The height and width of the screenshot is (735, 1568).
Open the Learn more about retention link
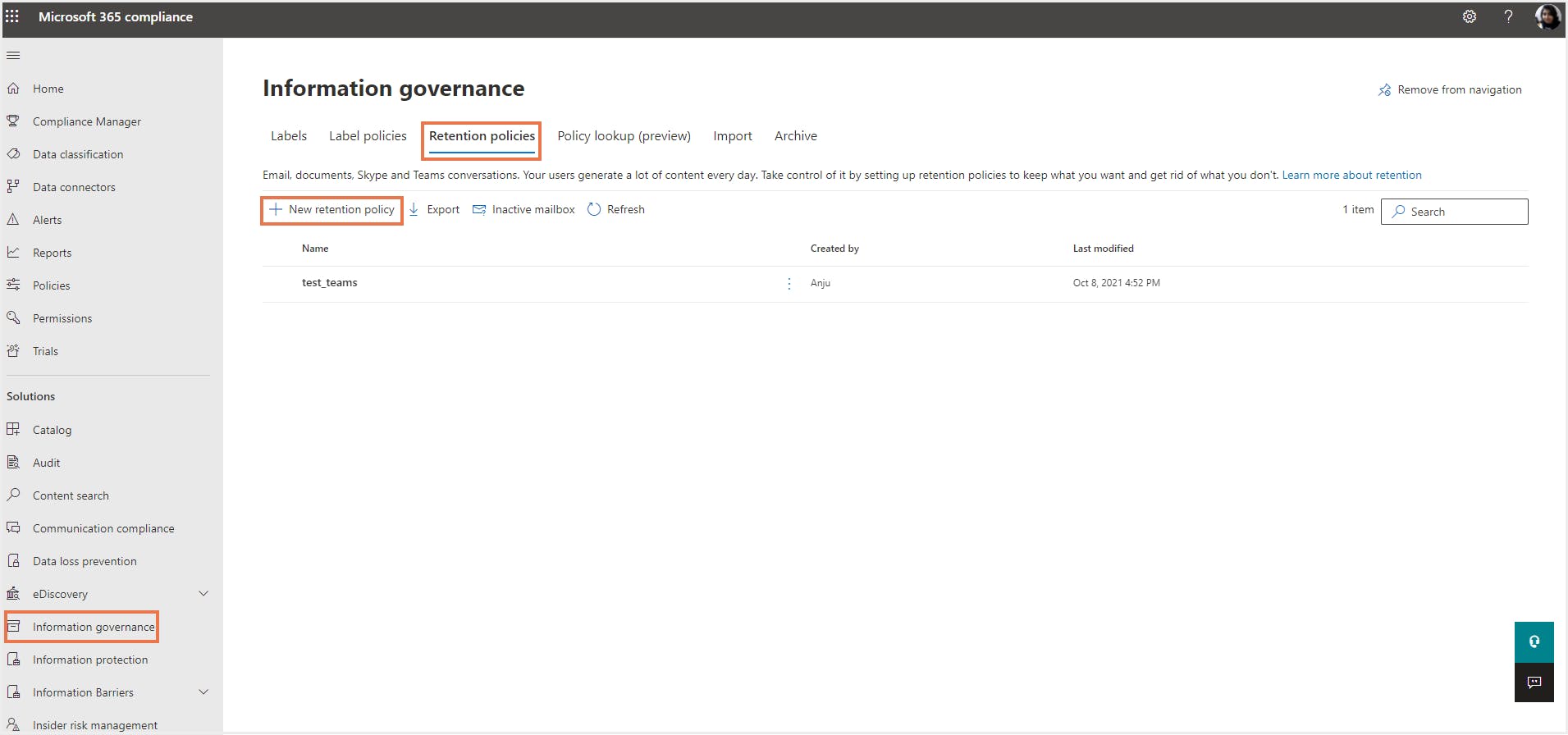1352,176
